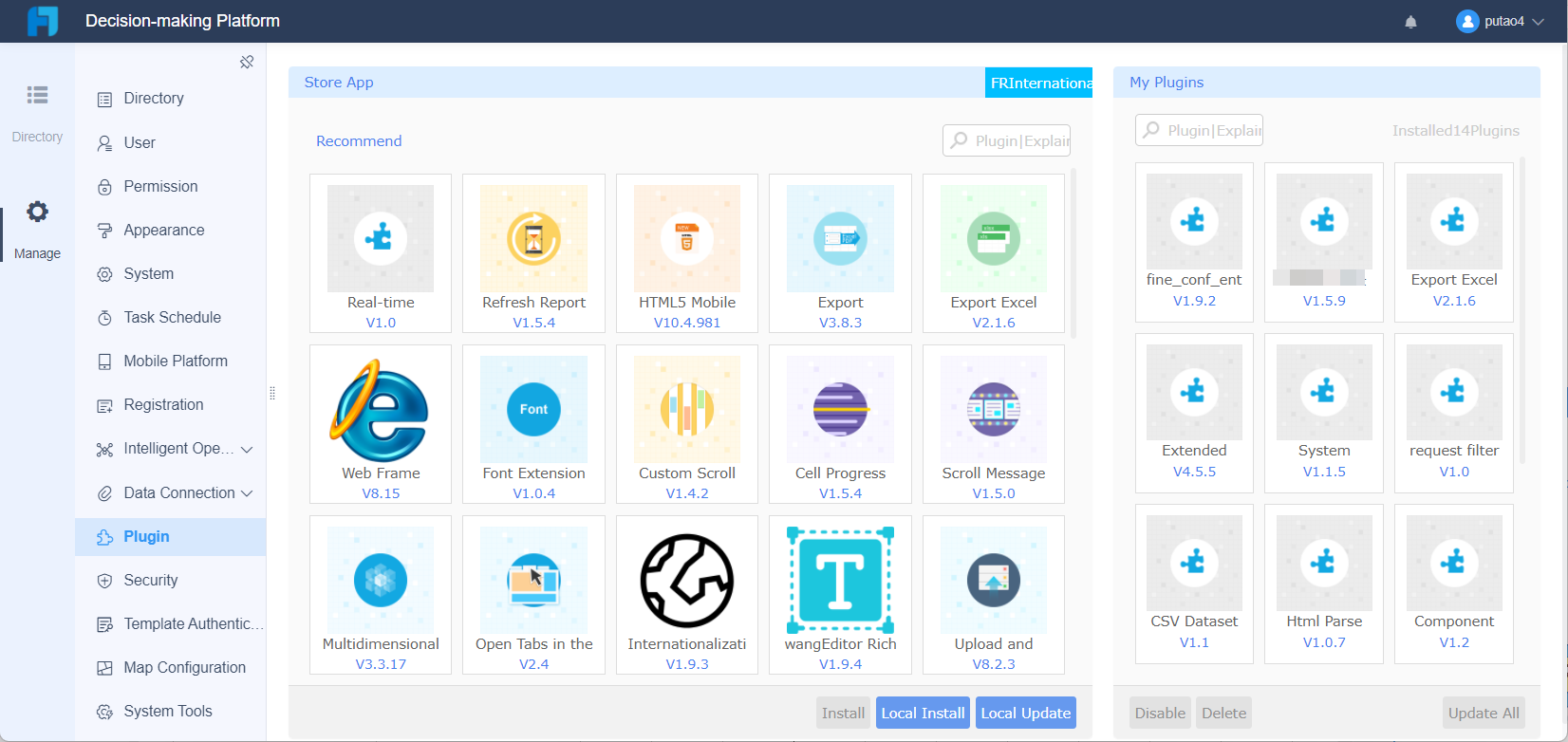Select the installed Html Parse plugin

[x=1324, y=583]
